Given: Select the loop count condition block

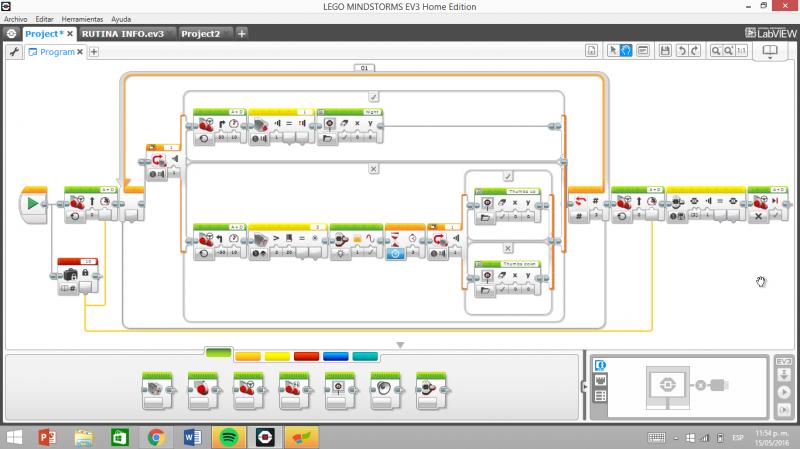Looking at the screenshot, I should coord(586,204).
